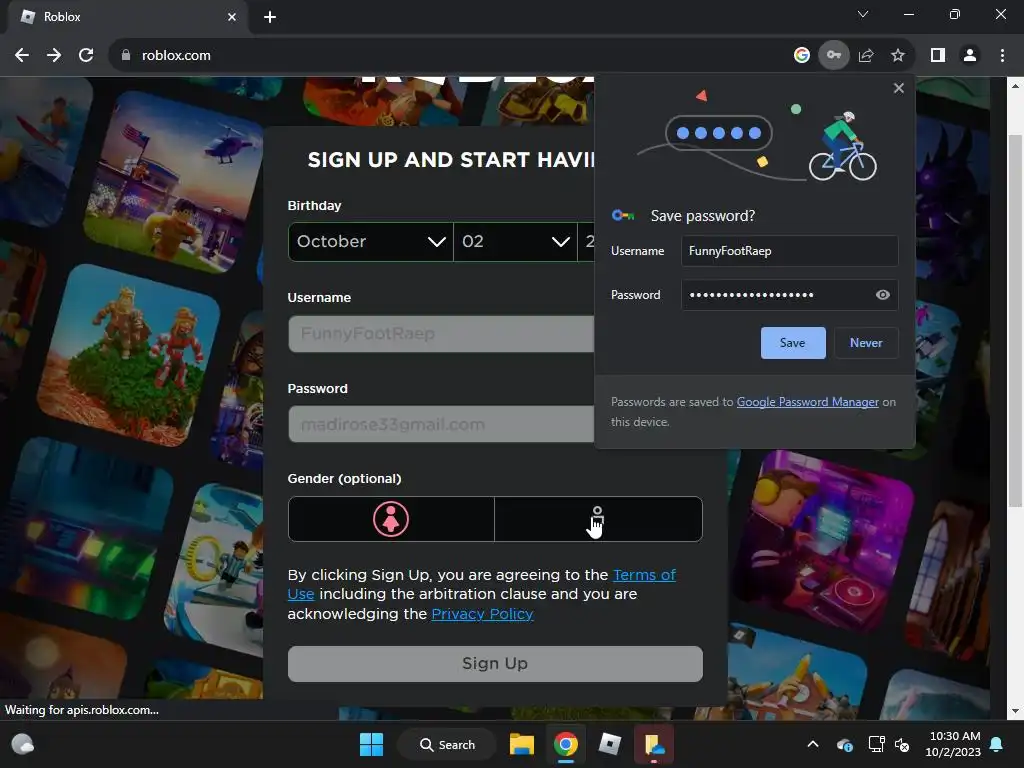Focus the Roblox Username input field
1024x768 pixels.
[441, 334]
